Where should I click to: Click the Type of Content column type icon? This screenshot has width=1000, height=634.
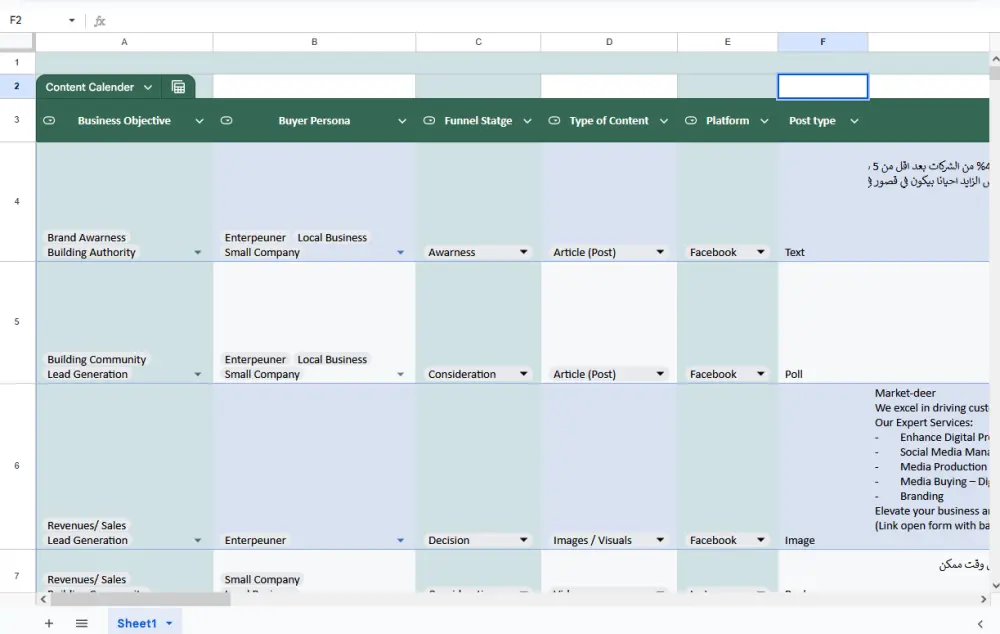[554, 121]
